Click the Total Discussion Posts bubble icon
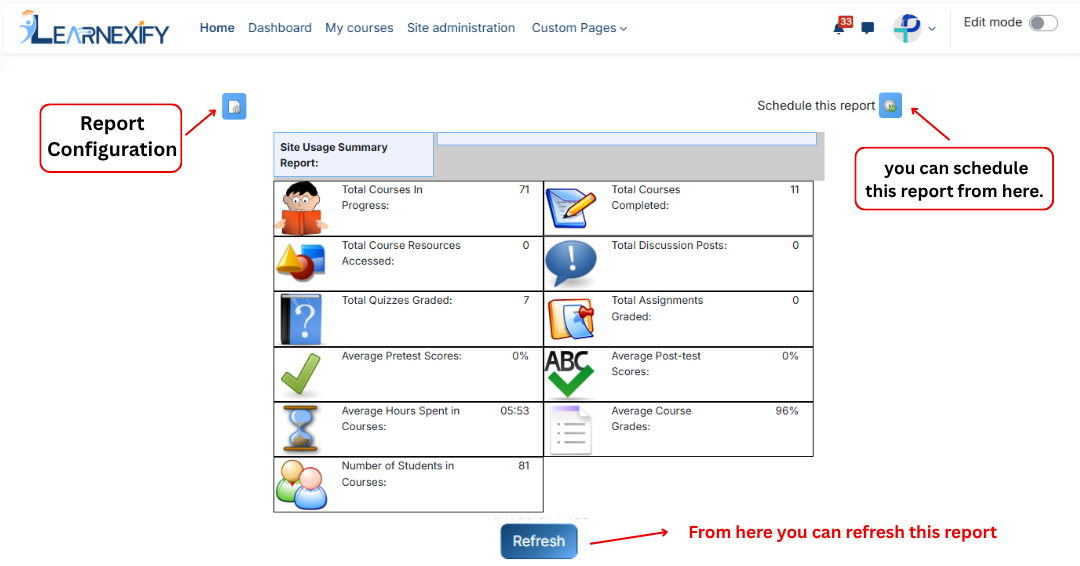This screenshot has width=1080, height=566. click(x=571, y=263)
